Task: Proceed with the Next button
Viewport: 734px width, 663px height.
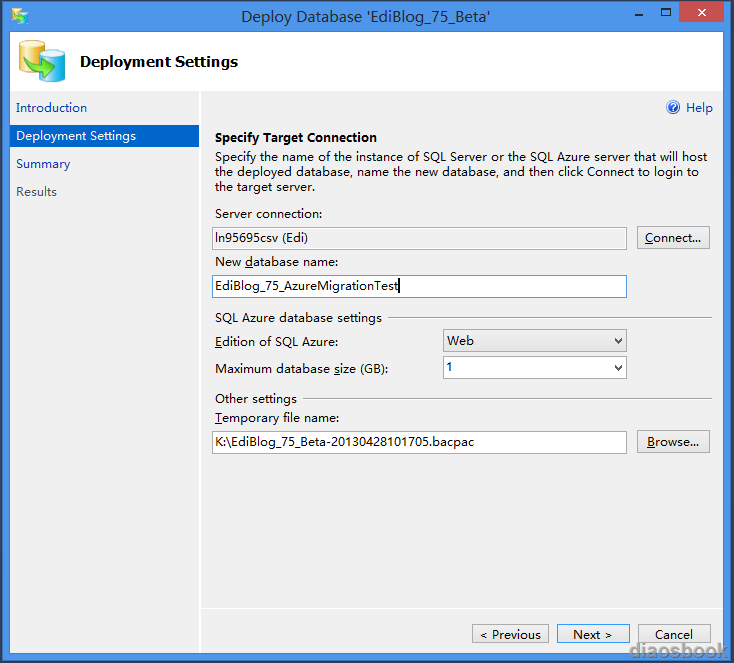Action: (593, 634)
